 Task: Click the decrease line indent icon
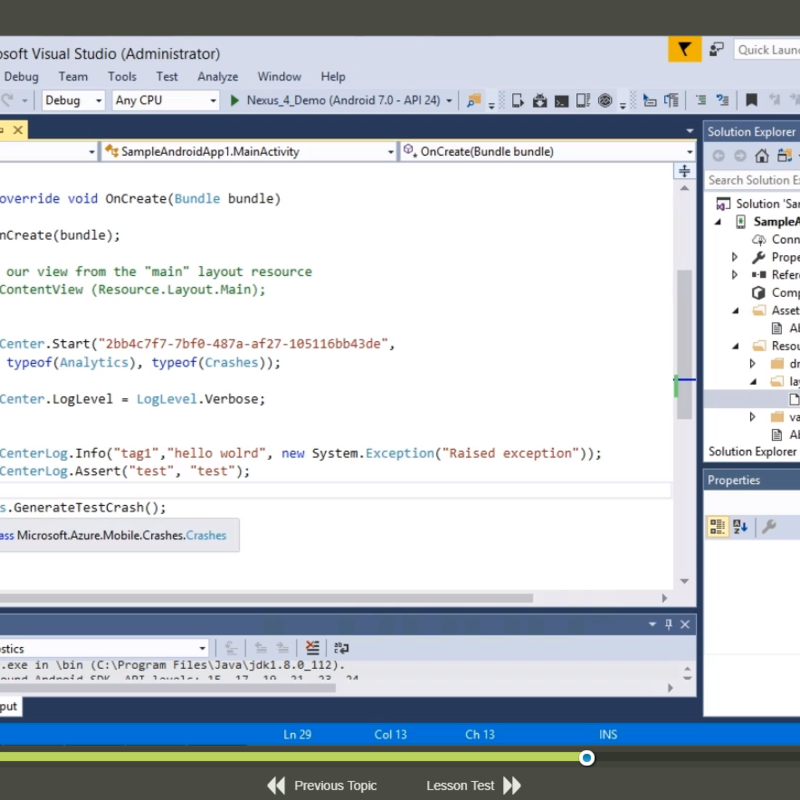coord(701,101)
